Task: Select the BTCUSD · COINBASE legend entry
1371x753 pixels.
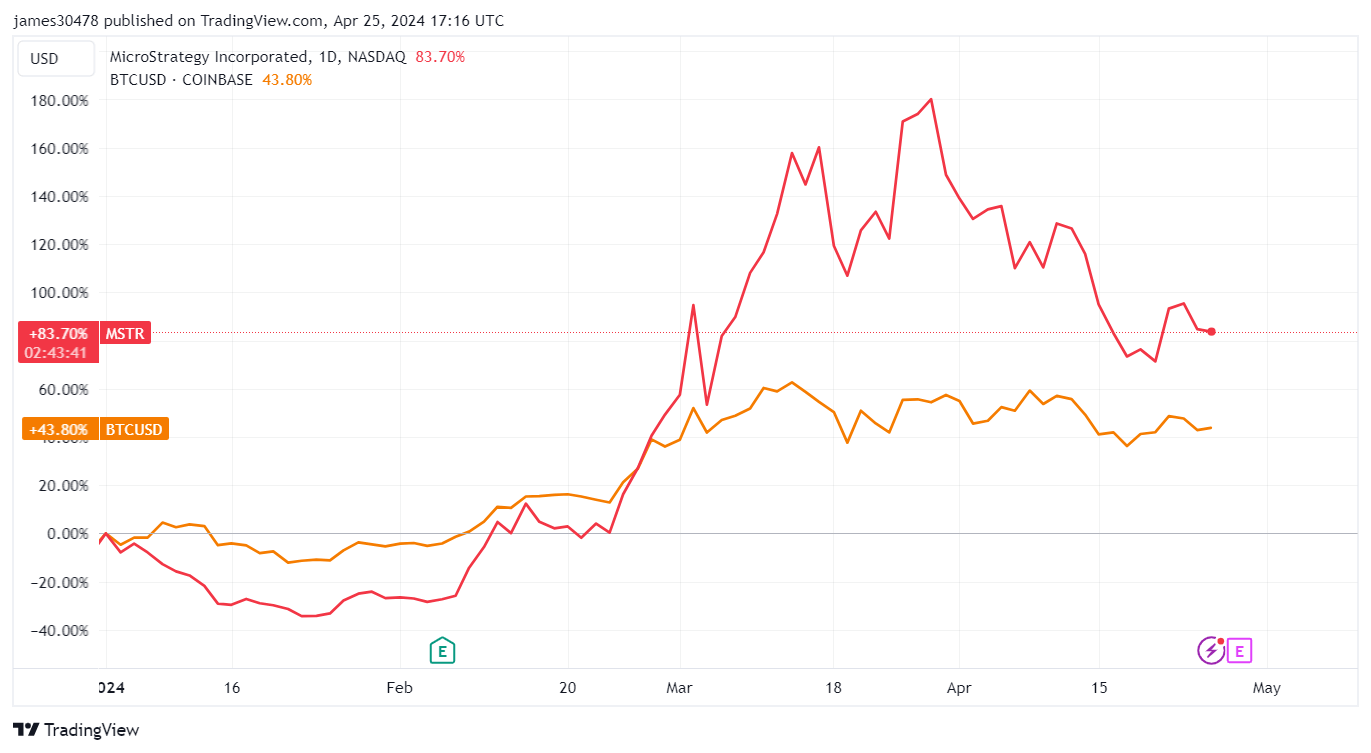Action: (181, 80)
